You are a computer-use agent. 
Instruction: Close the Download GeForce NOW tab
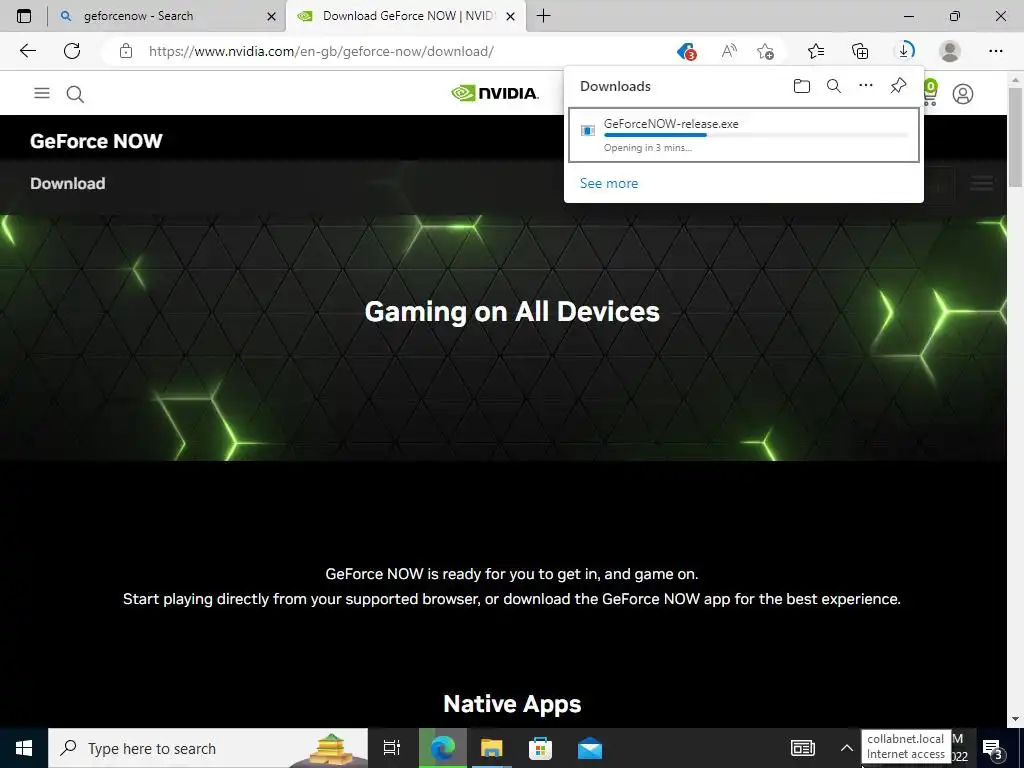(511, 16)
